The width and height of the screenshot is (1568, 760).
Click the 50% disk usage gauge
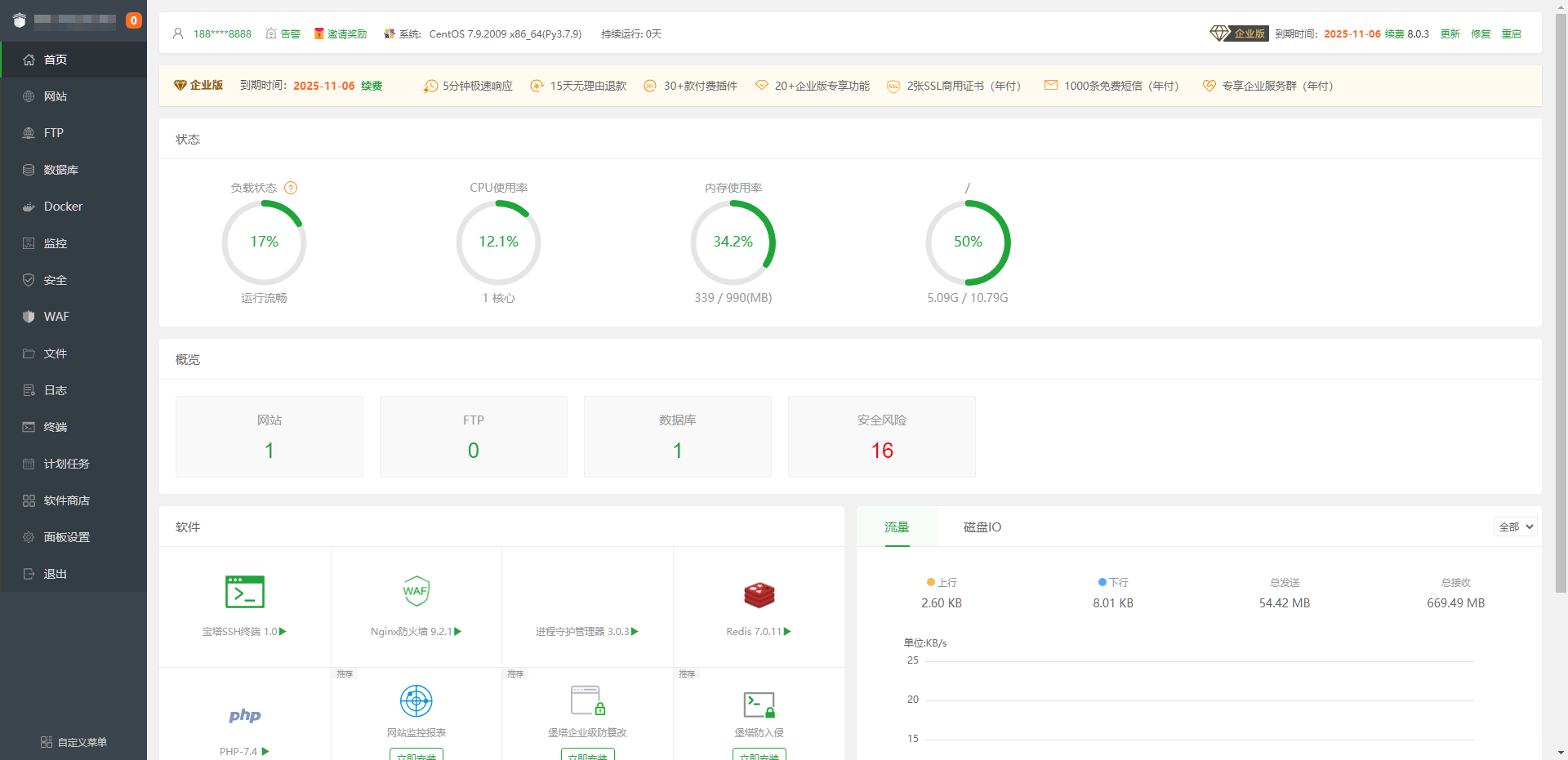[x=968, y=242]
